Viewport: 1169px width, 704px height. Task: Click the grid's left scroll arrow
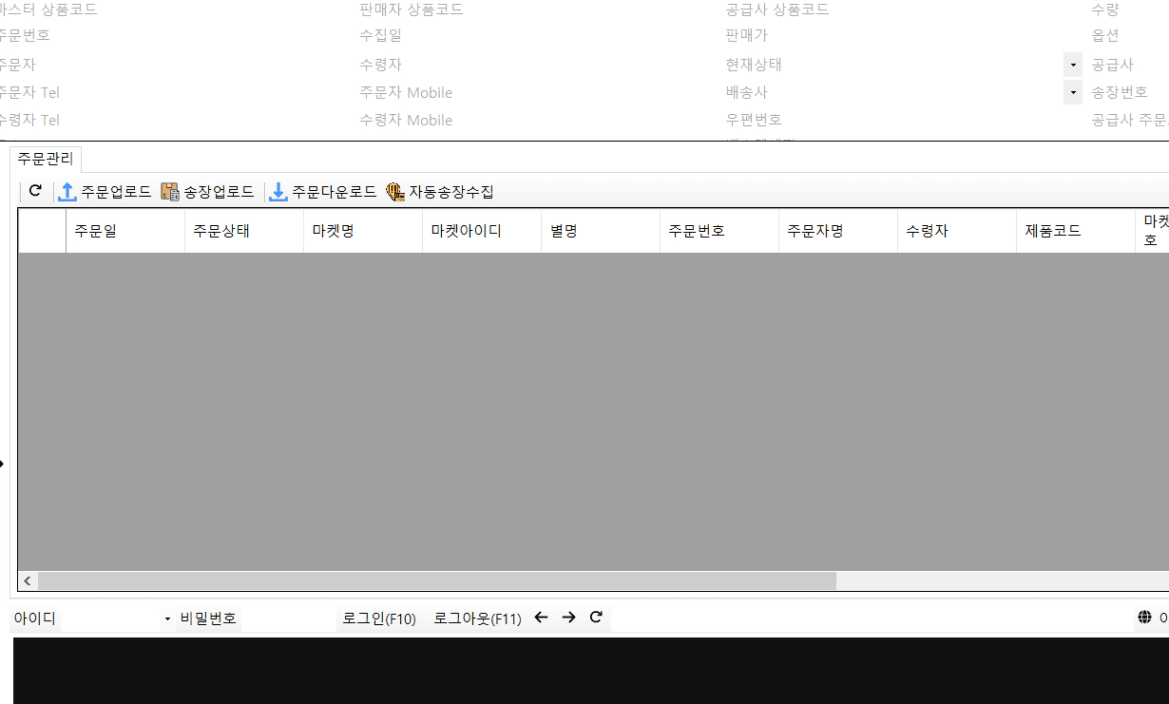click(28, 581)
